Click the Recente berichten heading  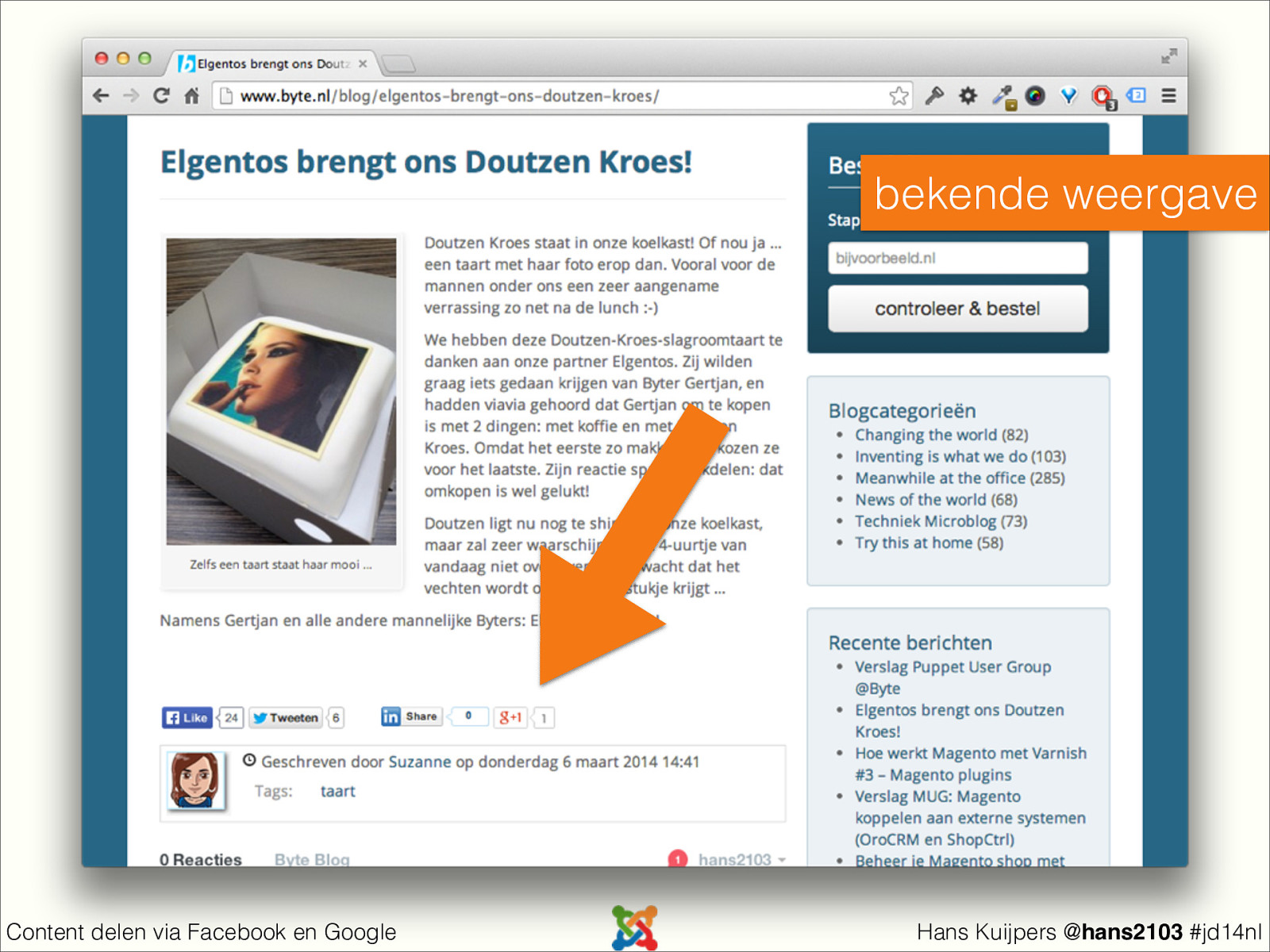click(910, 643)
